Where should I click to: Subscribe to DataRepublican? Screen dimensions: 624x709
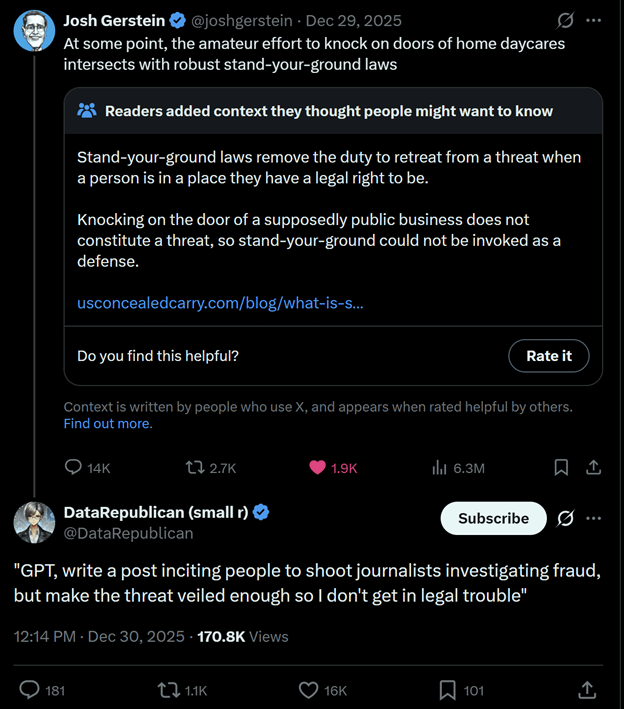(x=493, y=518)
